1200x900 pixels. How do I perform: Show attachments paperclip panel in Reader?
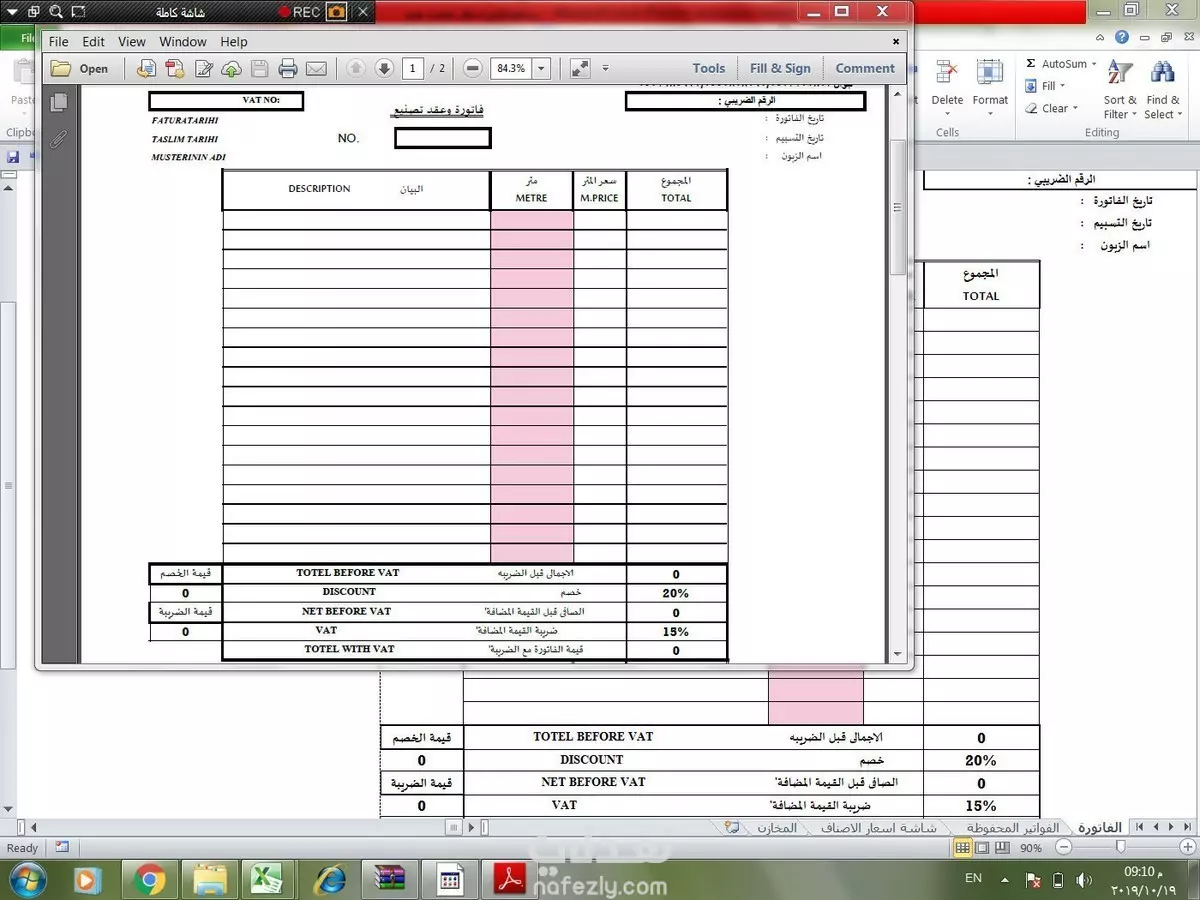tap(59, 138)
